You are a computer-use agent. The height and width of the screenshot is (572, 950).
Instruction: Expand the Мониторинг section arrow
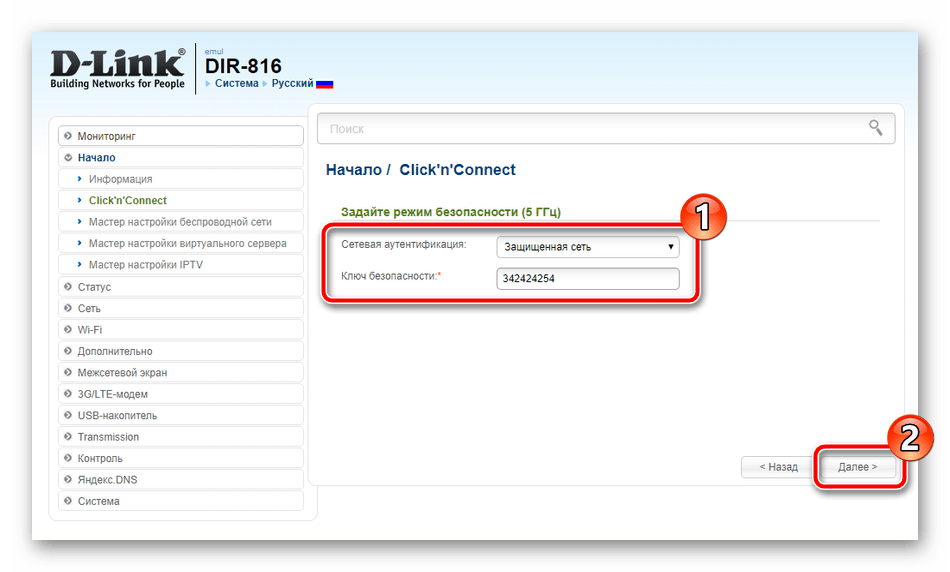(x=68, y=136)
